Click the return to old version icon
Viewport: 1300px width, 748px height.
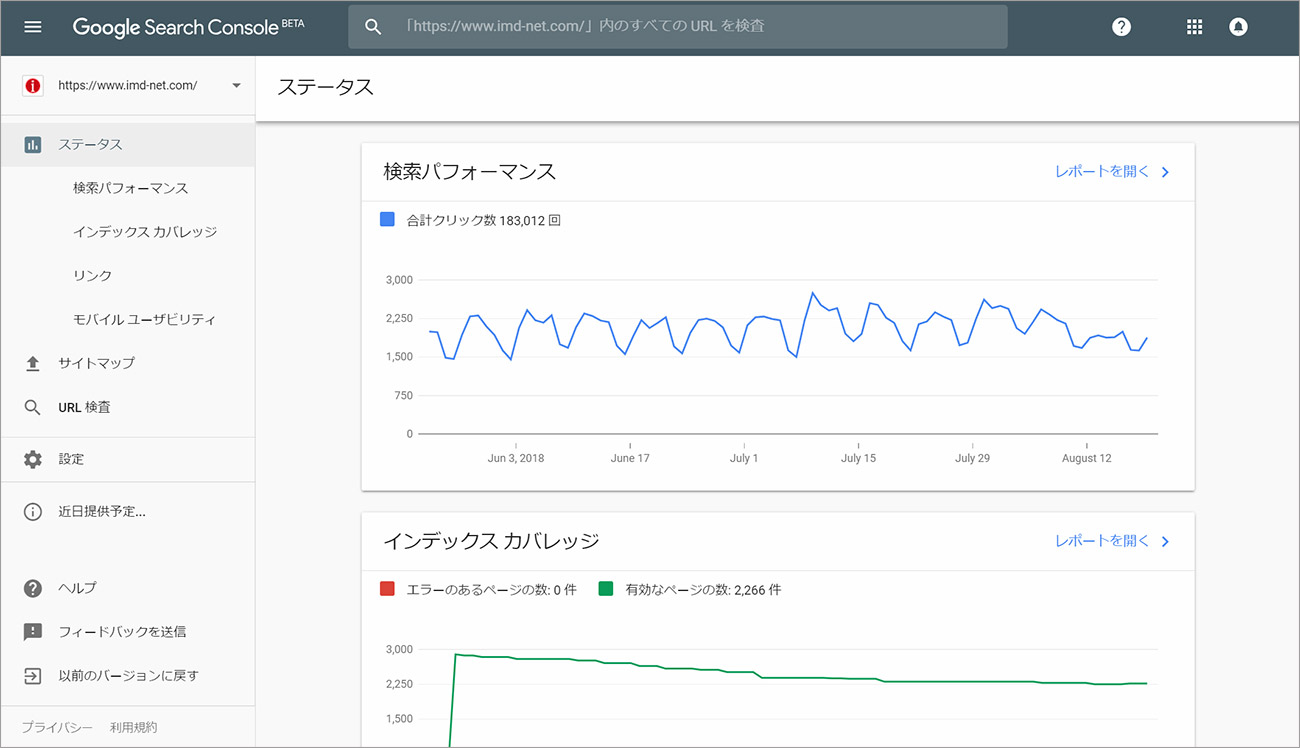tap(33, 676)
